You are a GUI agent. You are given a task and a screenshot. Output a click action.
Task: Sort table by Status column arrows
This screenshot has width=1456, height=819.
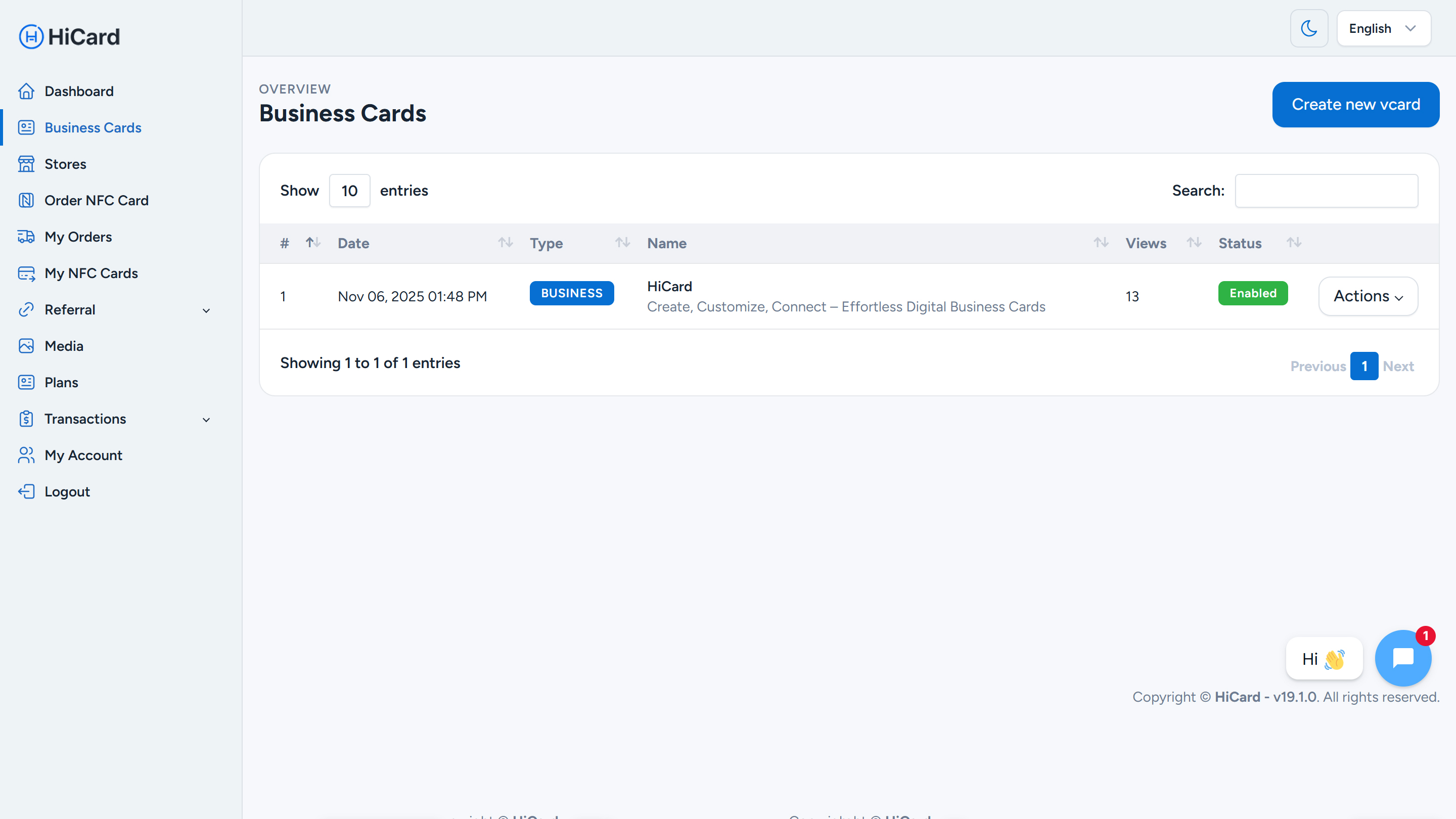(x=1294, y=243)
